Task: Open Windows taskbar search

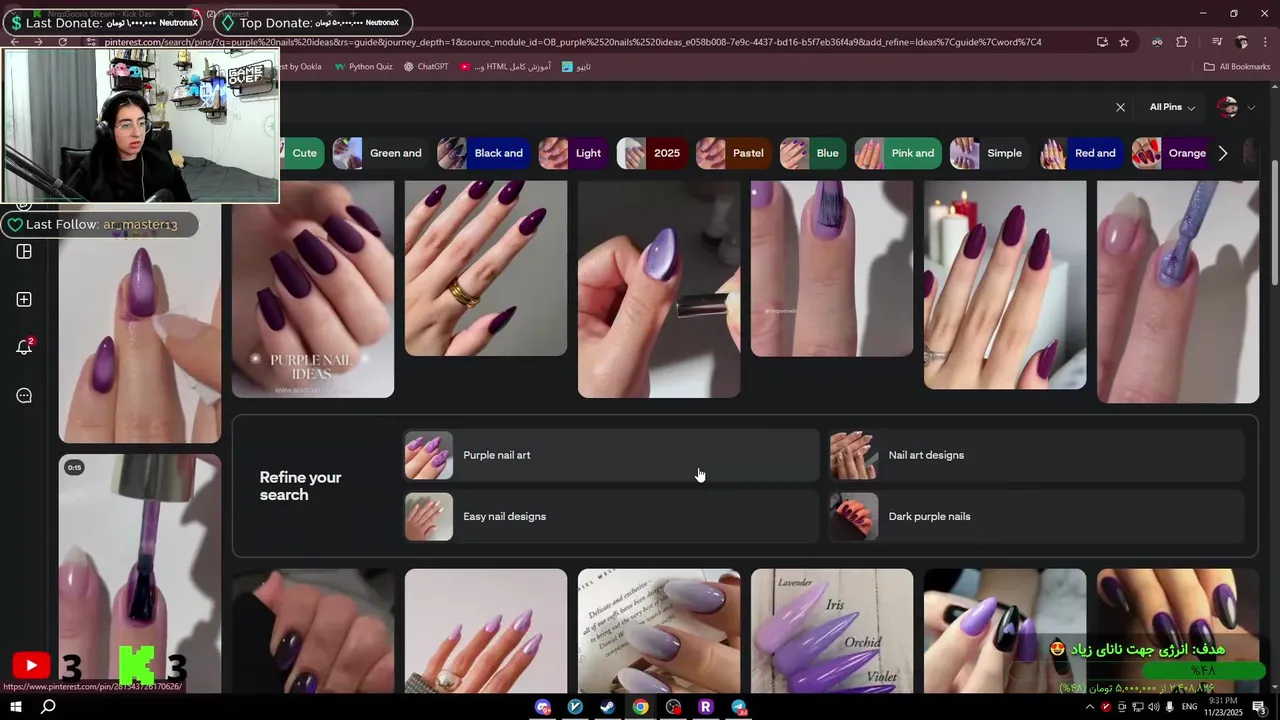Action: pyautogui.click(x=47, y=707)
